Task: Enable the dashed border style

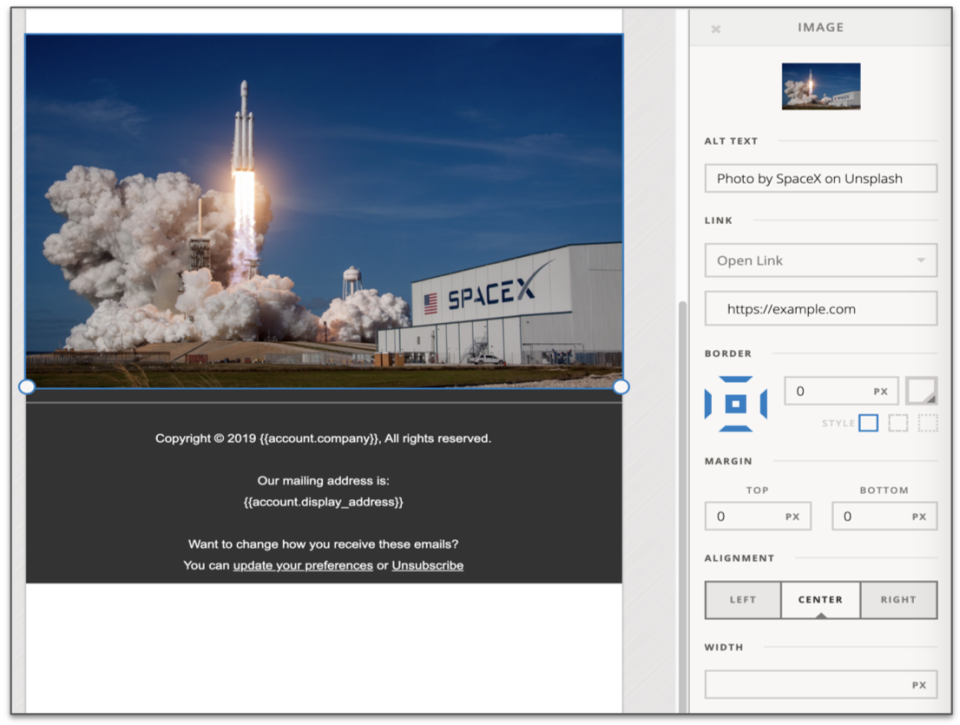Action: 897,422
